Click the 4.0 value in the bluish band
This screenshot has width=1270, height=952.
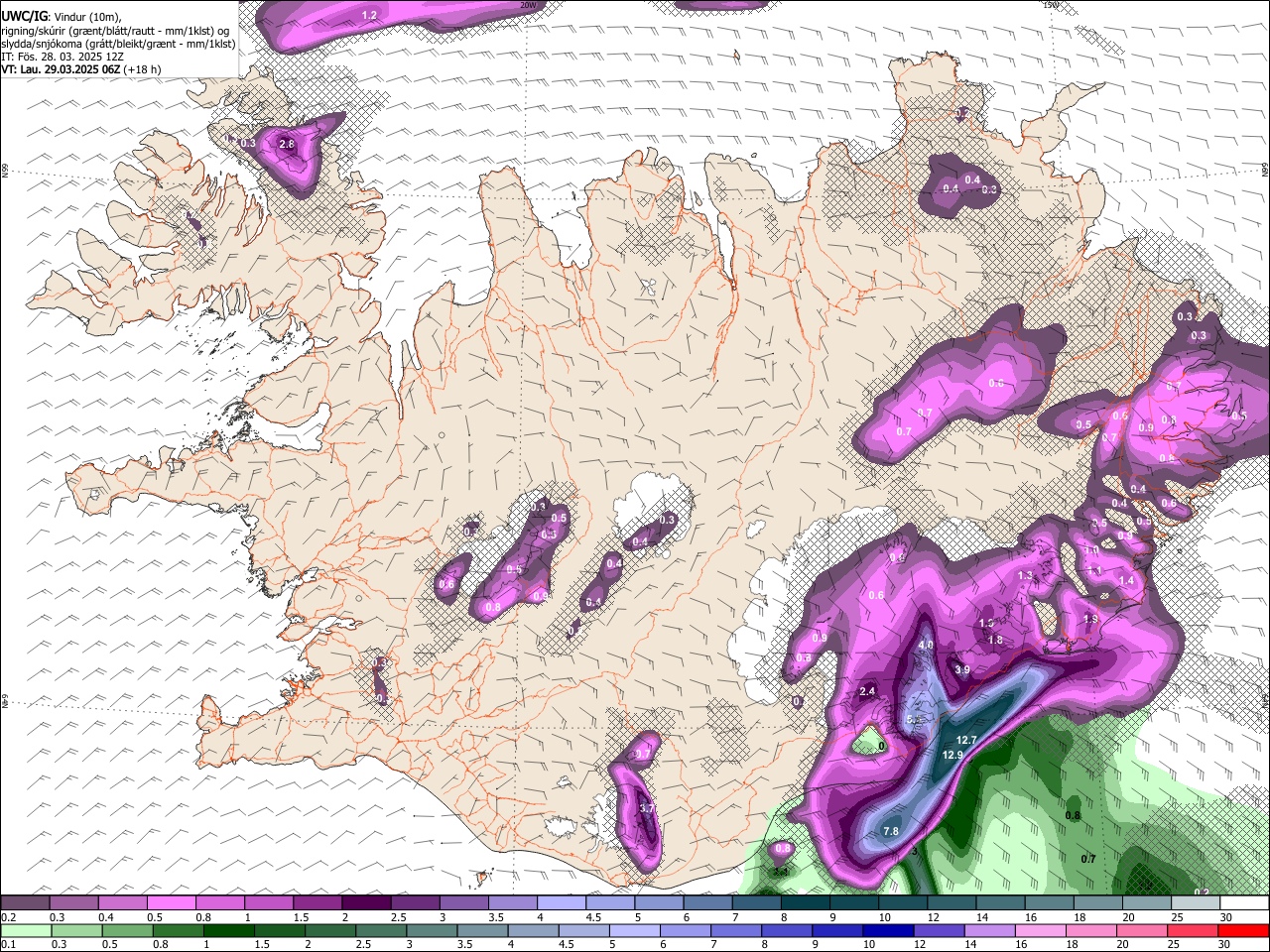coord(927,645)
